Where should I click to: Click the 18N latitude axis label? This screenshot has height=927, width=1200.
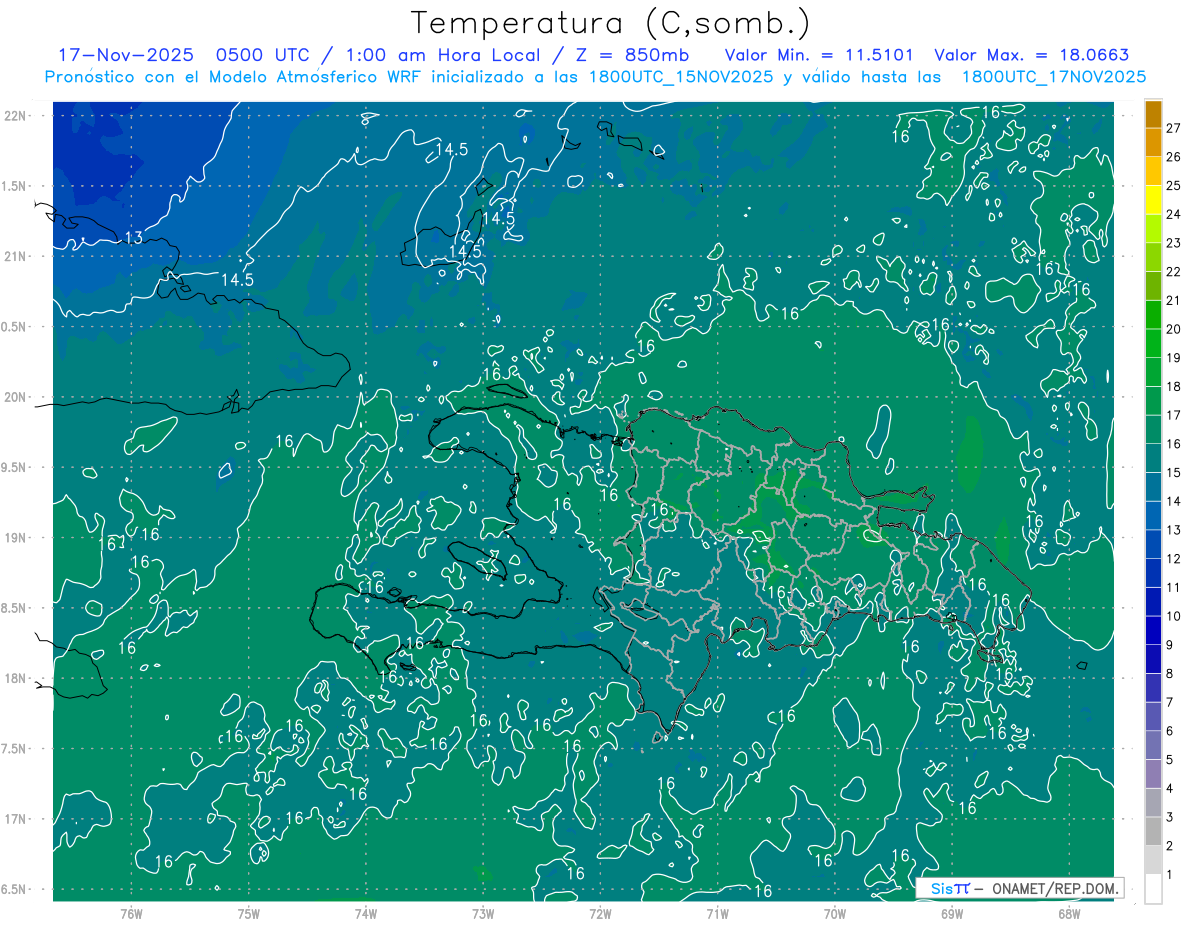[x=14, y=678]
